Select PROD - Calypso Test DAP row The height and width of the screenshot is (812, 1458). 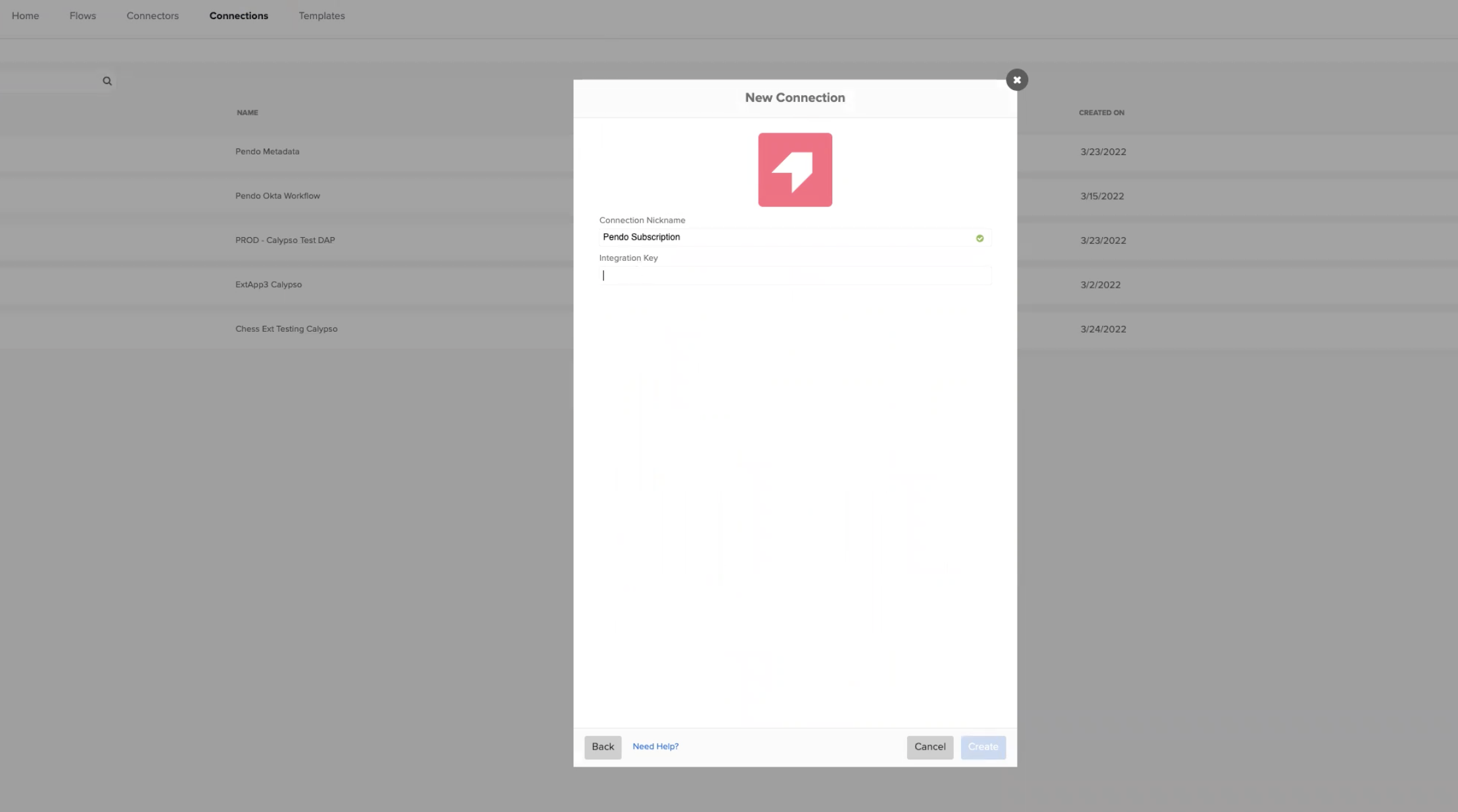[285, 240]
